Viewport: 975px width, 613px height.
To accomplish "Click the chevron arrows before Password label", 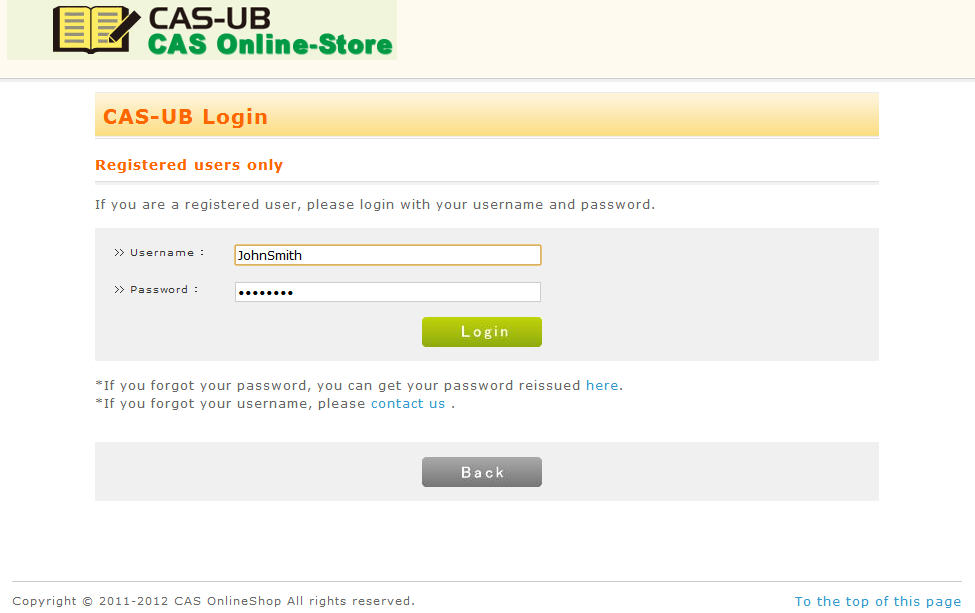I will click(x=119, y=290).
